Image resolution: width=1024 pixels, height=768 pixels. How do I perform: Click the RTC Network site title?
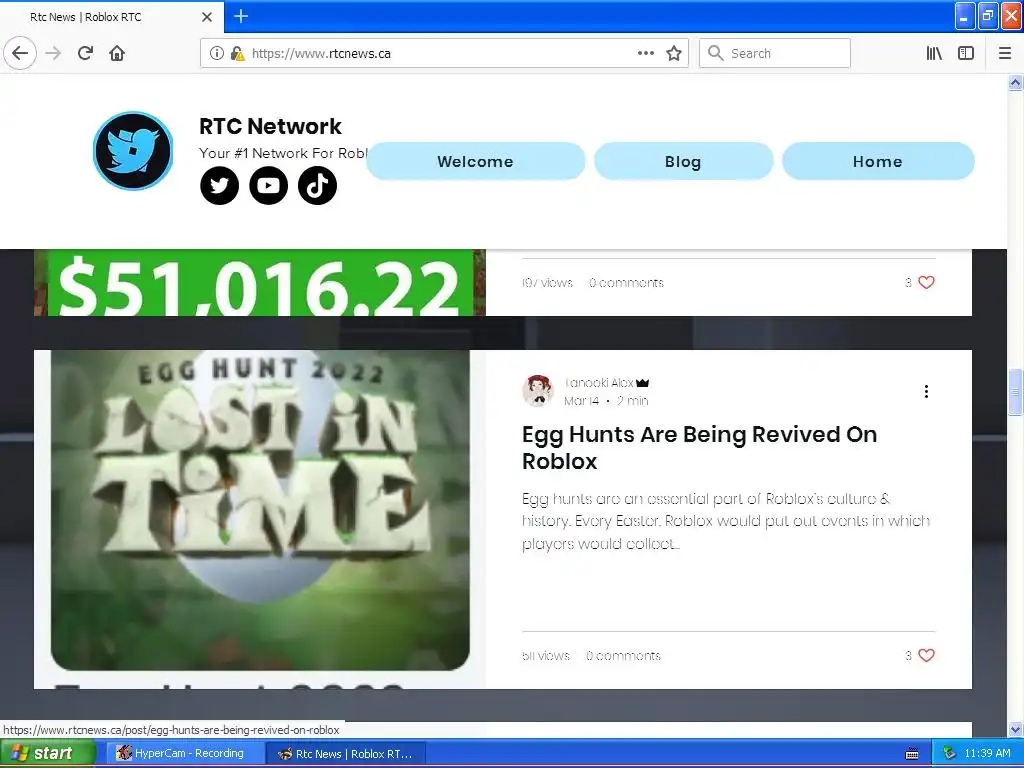coord(270,126)
